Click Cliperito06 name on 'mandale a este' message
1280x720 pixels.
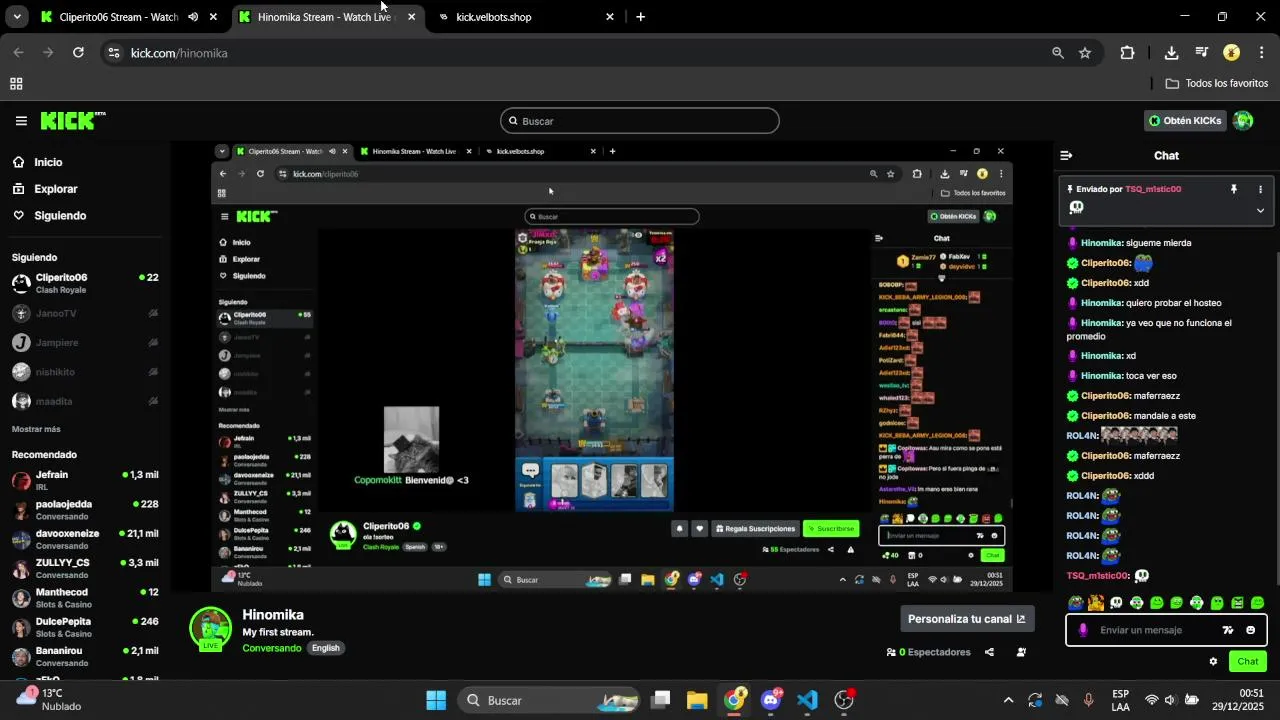[x=1105, y=416]
